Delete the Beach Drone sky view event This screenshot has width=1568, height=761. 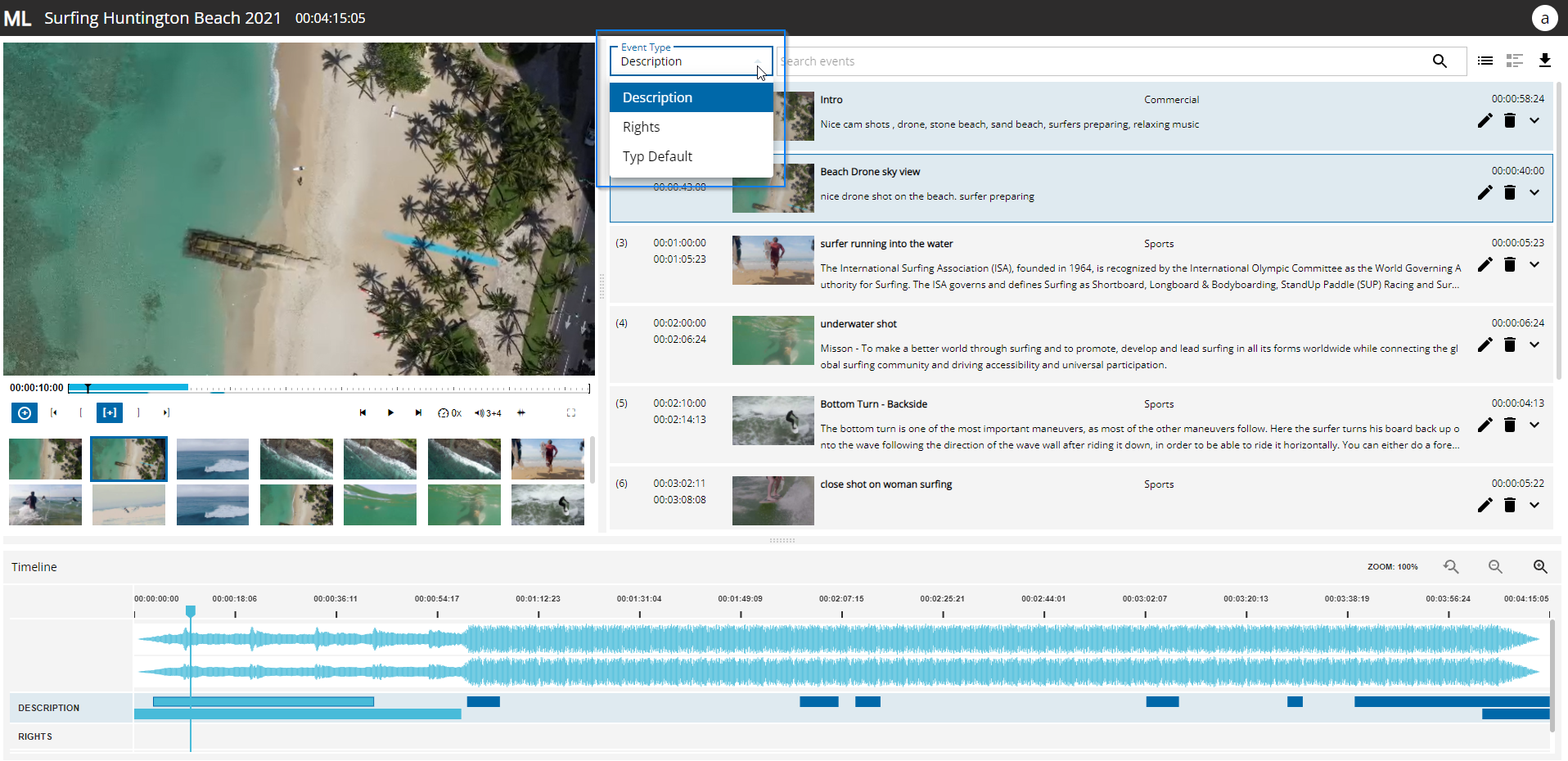[x=1510, y=193]
